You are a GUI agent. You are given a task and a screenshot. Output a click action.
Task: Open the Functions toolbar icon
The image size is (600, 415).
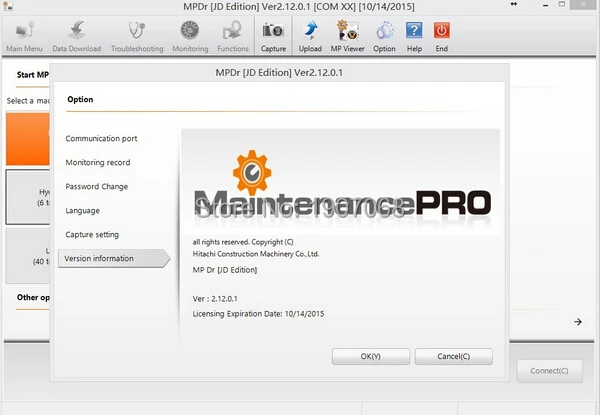(x=233, y=37)
